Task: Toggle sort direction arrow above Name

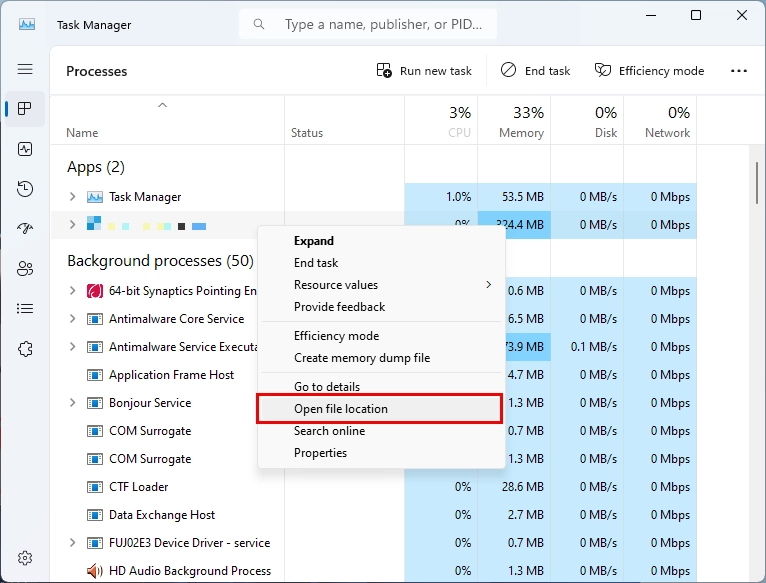Action: click(163, 105)
